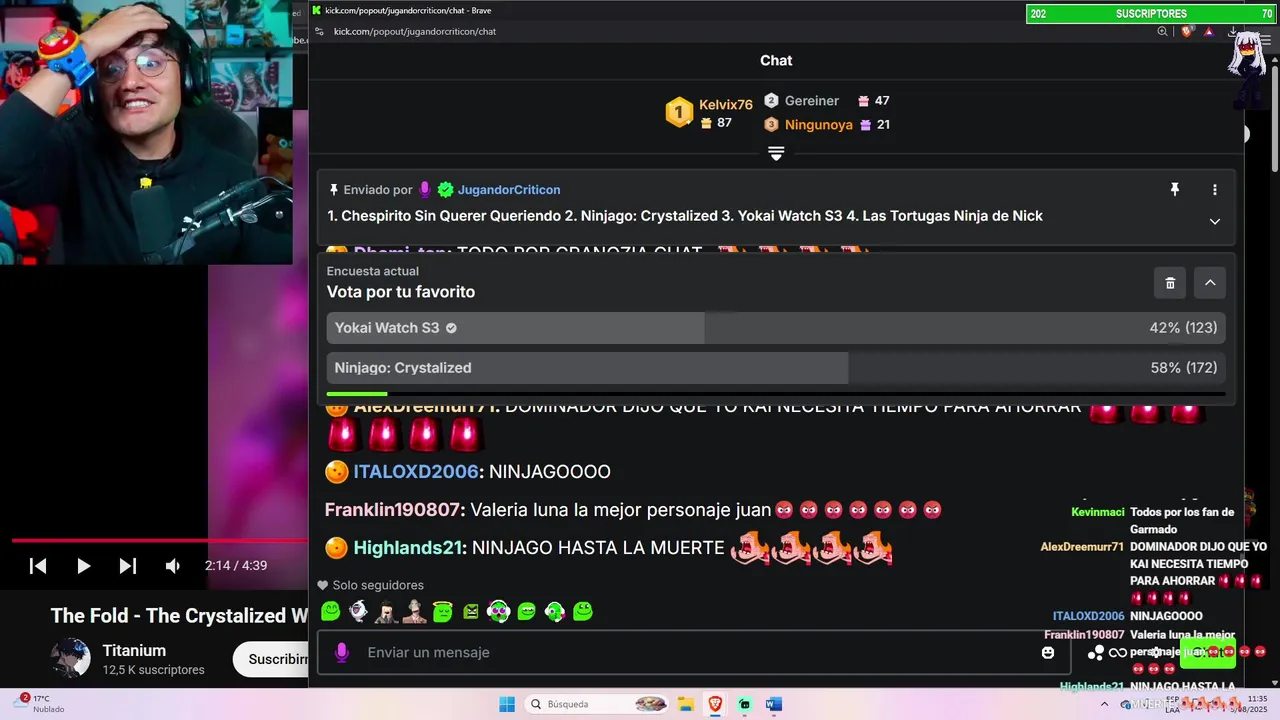This screenshot has height=720, width=1280.
Task: Show hidden system tray icons
Action: (x=1105, y=704)
